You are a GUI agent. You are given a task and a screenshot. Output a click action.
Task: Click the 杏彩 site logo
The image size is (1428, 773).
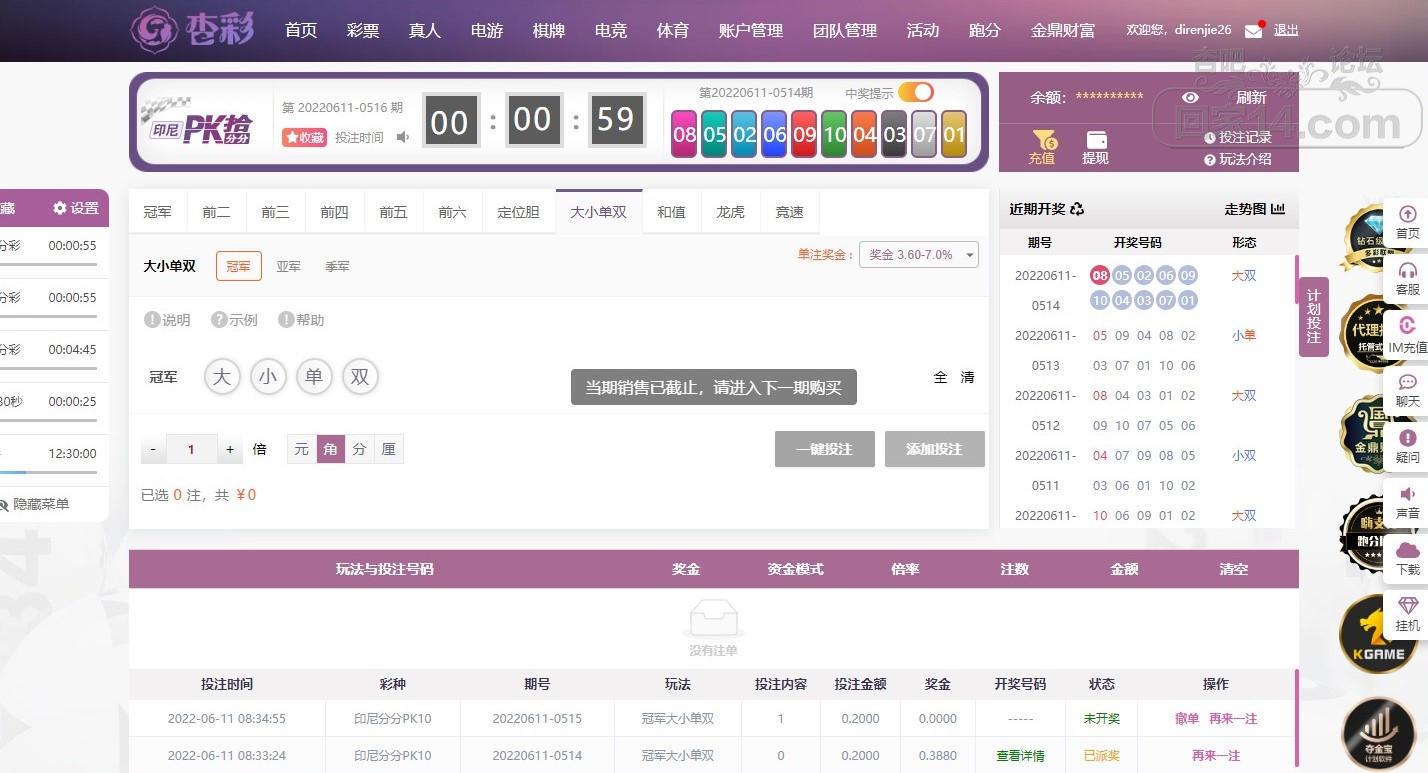[192, 31]
